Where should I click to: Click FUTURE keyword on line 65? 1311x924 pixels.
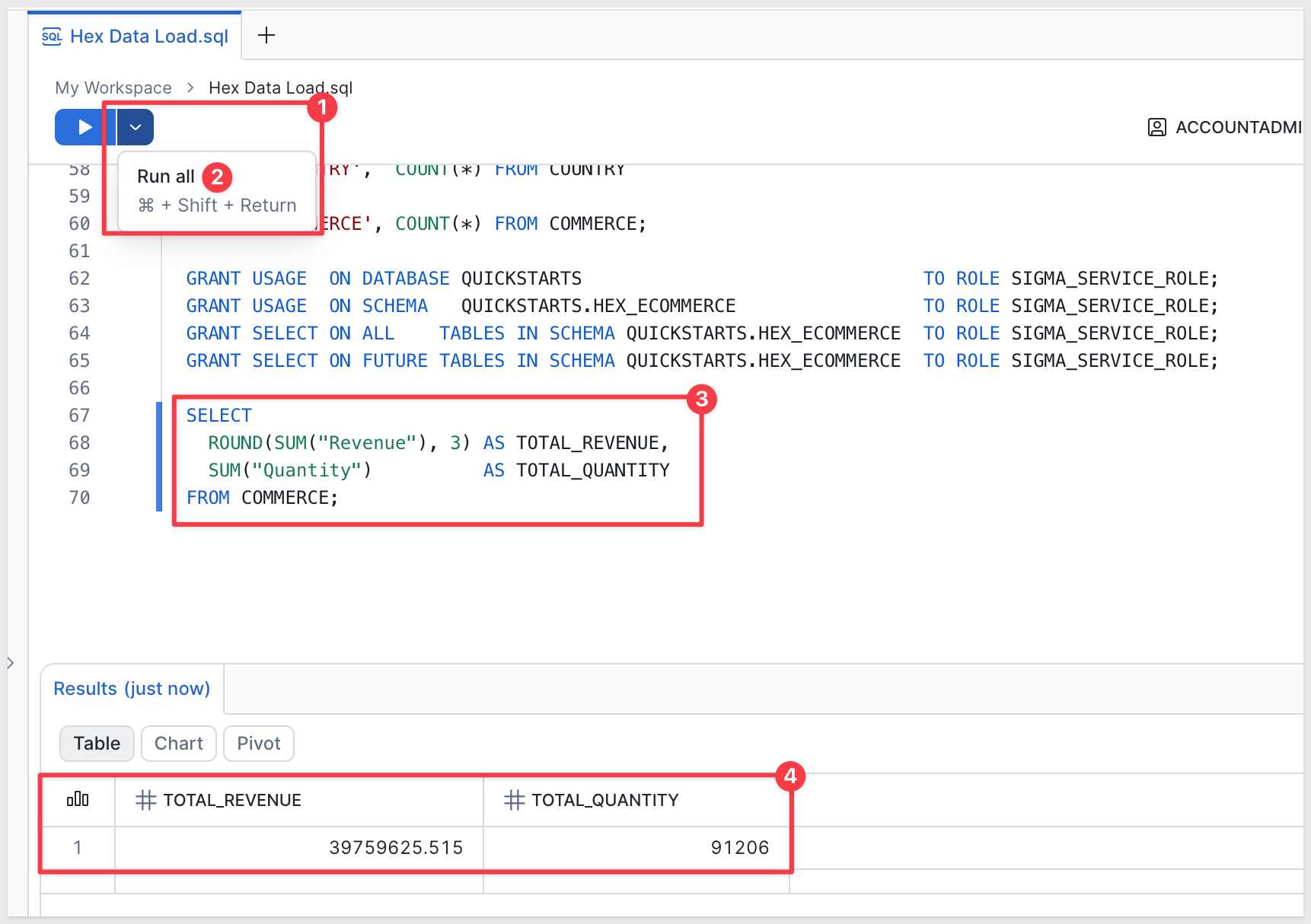coord(395,361)
